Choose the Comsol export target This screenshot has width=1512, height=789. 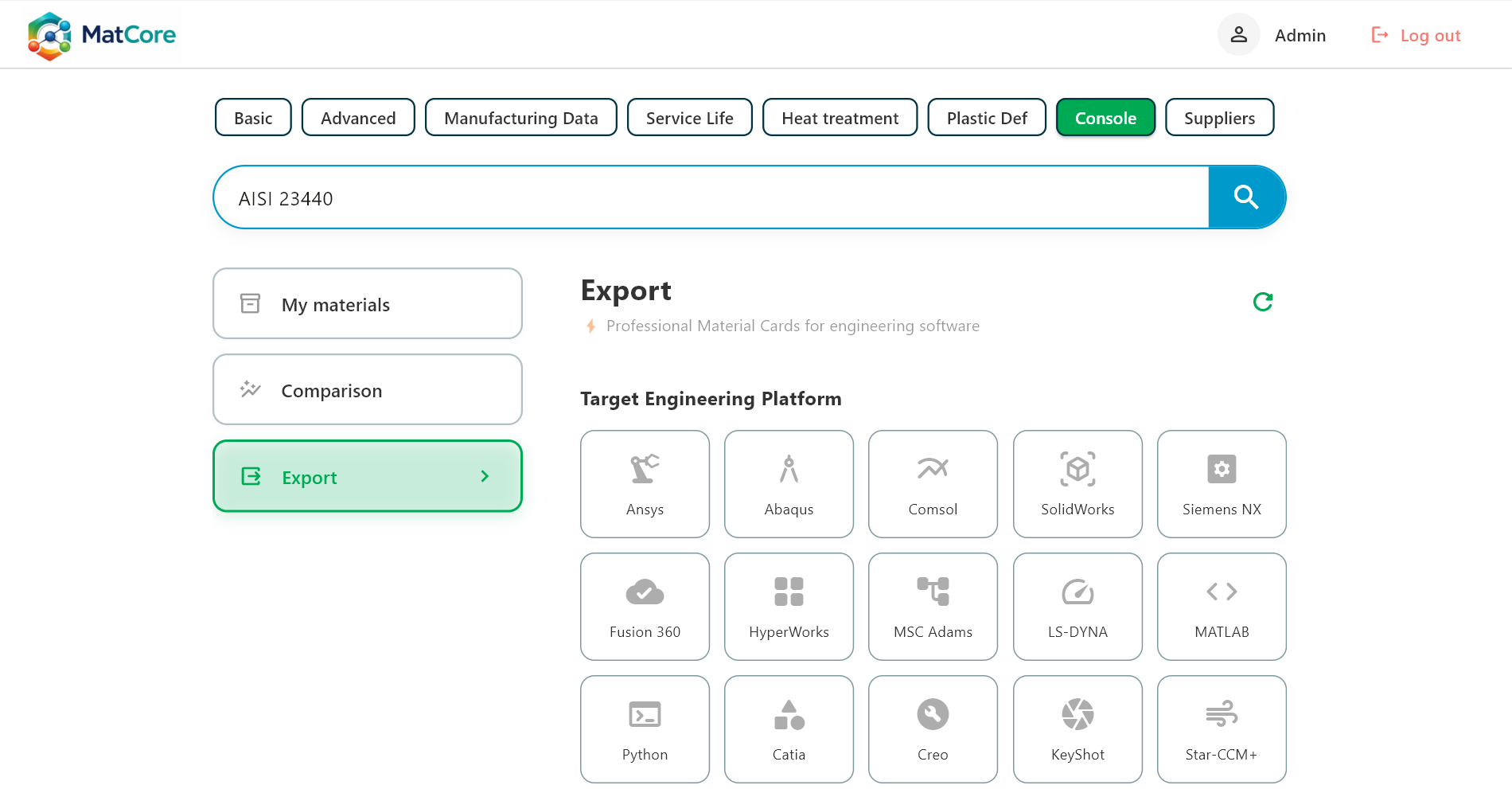point(933,484)
